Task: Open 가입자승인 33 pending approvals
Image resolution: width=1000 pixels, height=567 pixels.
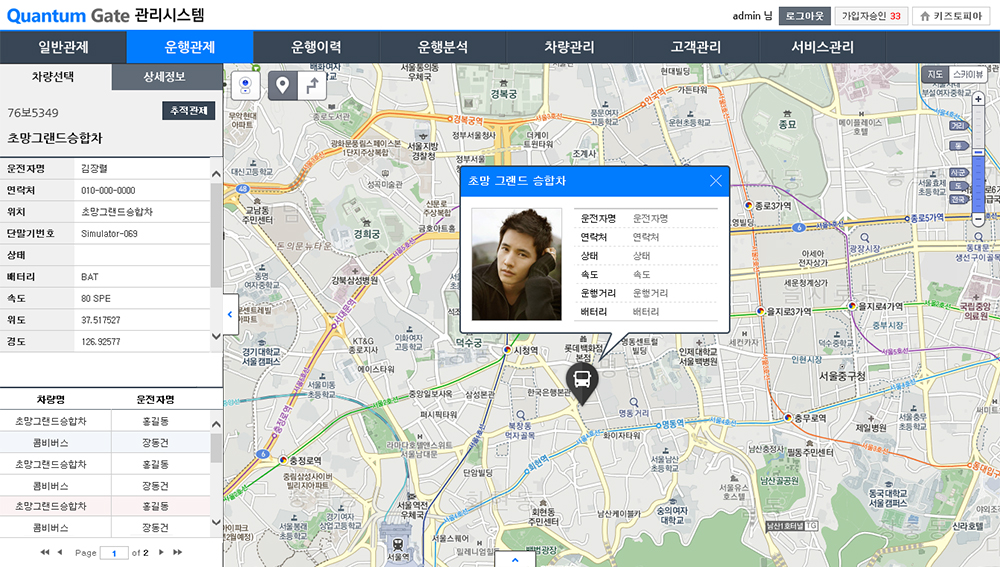Action: 871,16
